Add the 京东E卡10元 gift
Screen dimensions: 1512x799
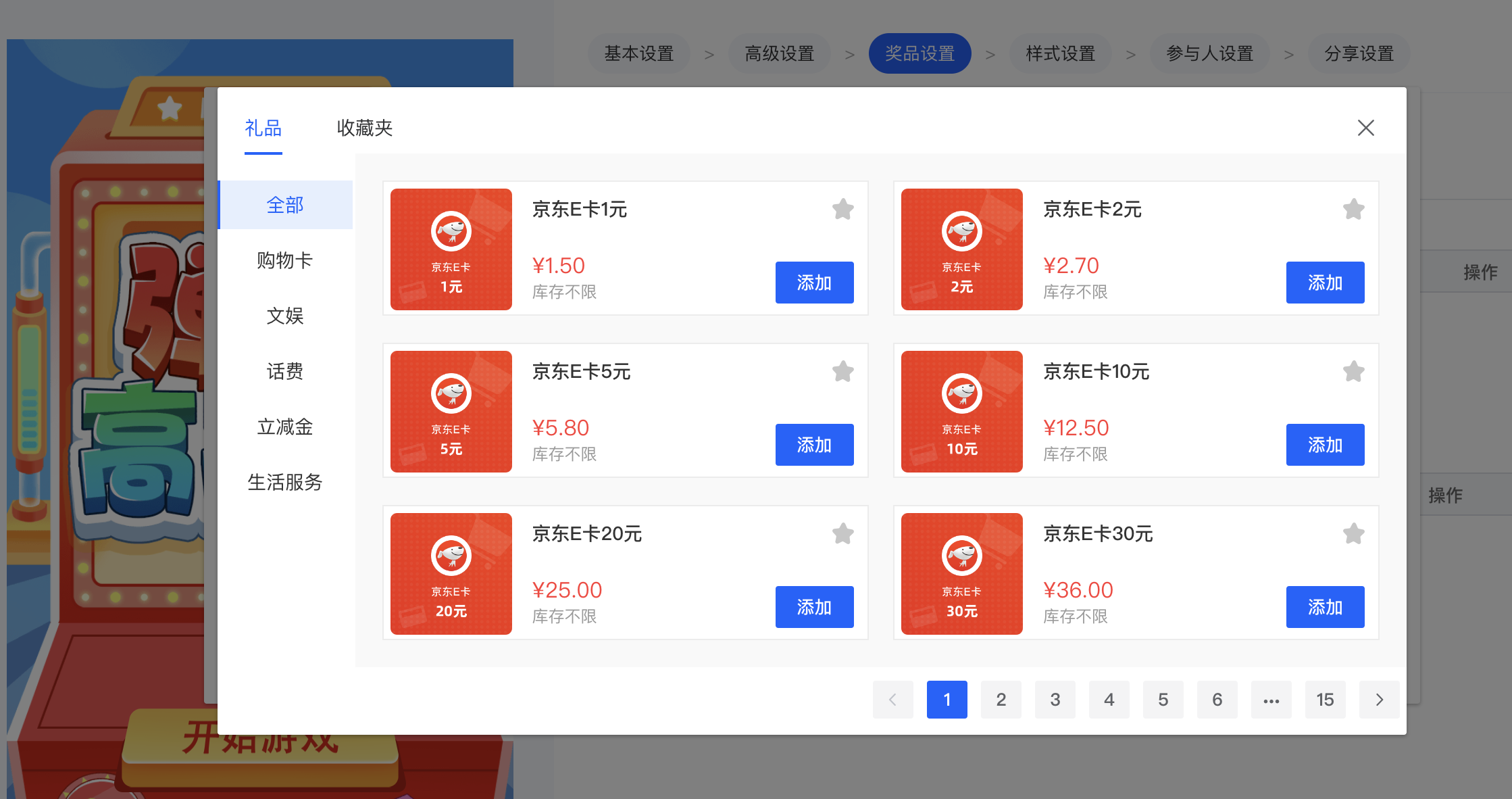coord(1325,445)
